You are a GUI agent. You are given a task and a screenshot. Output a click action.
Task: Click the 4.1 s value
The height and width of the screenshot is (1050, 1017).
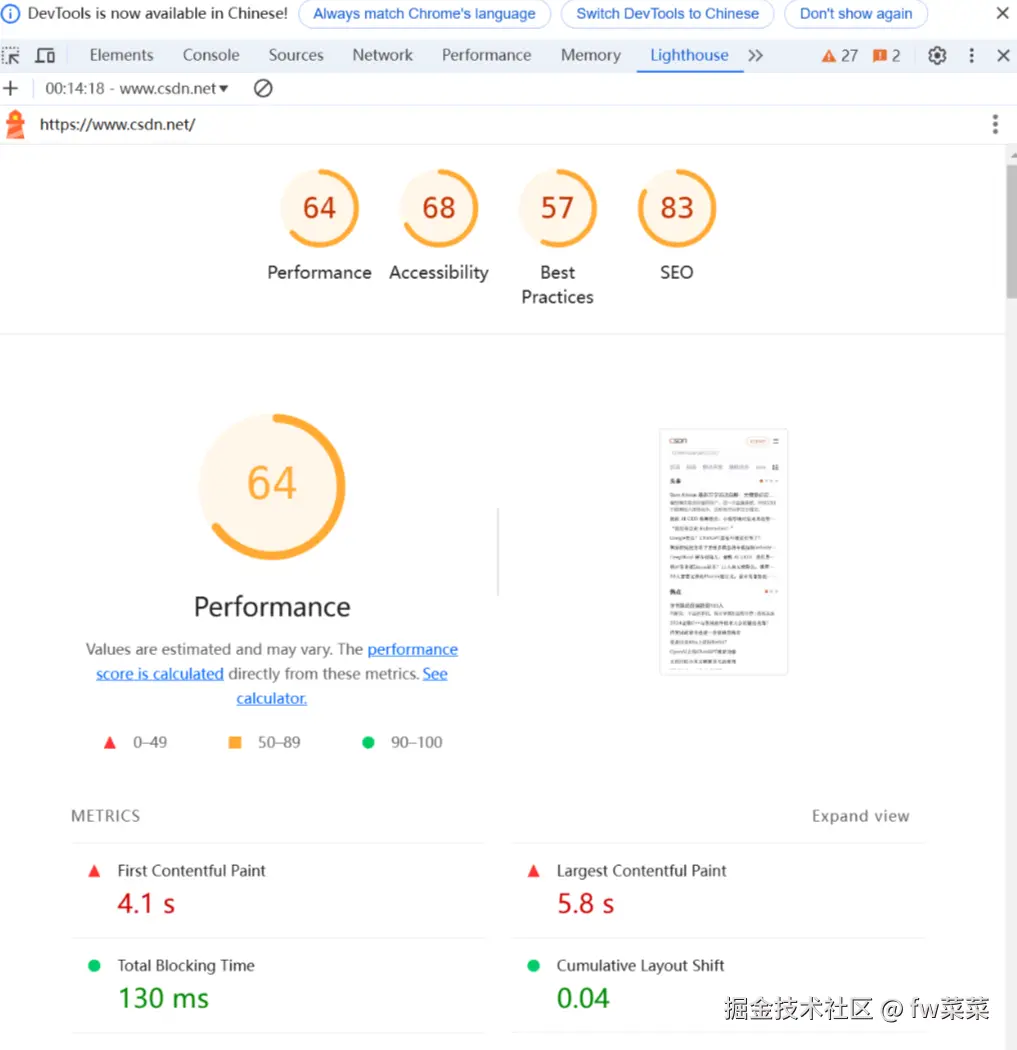point(146,904)
